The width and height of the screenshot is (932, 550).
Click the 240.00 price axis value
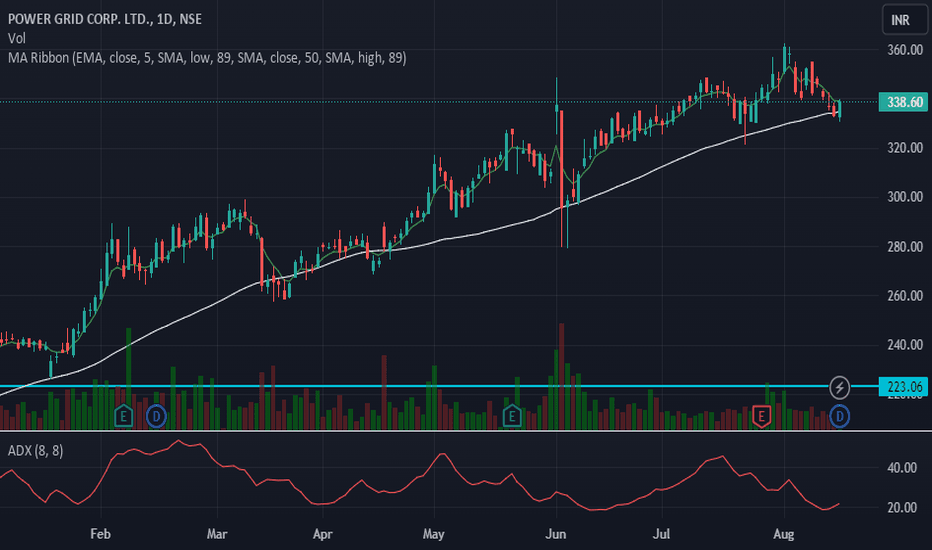[x=905, y=345]
